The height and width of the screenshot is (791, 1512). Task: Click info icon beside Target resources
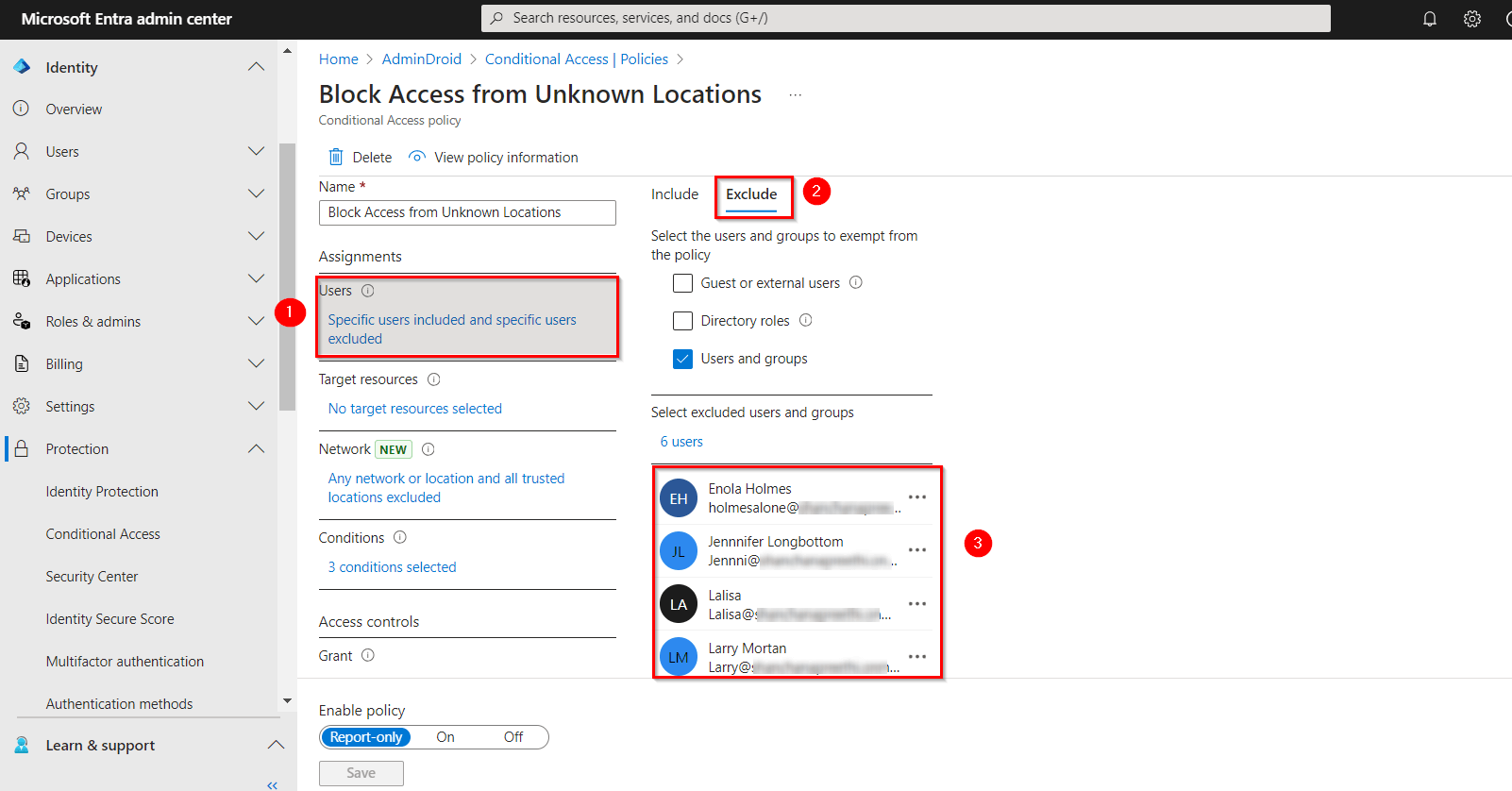coord(434,379)
